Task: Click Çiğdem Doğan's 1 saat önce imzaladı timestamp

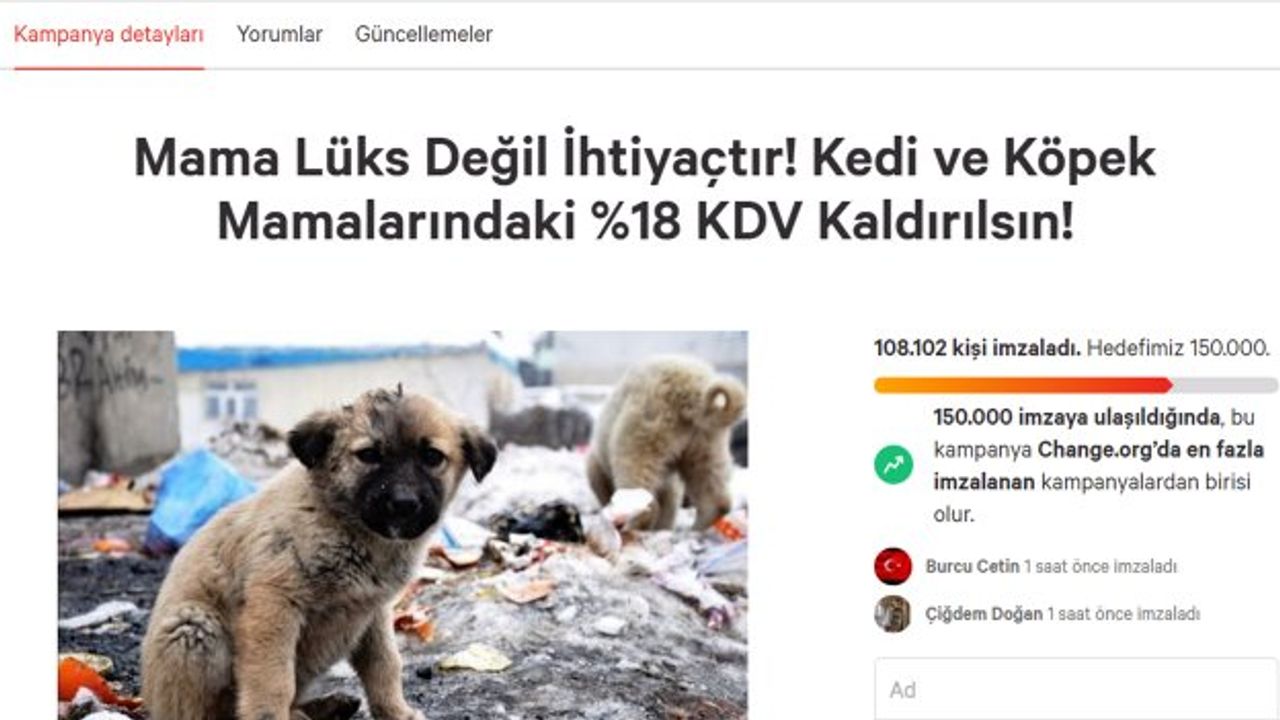Action: tap(1124, 614)
